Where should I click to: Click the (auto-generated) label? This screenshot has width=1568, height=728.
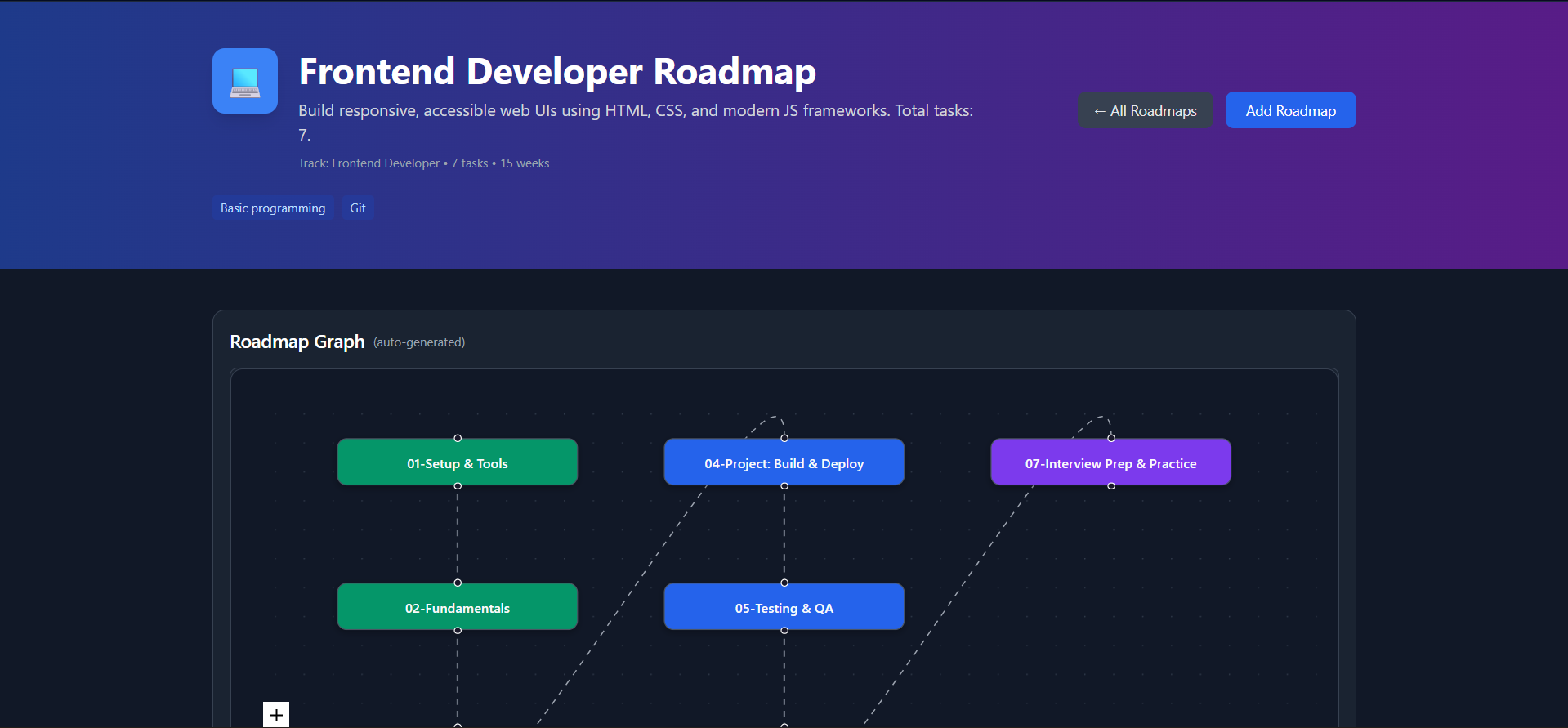(x=419, y=342)
